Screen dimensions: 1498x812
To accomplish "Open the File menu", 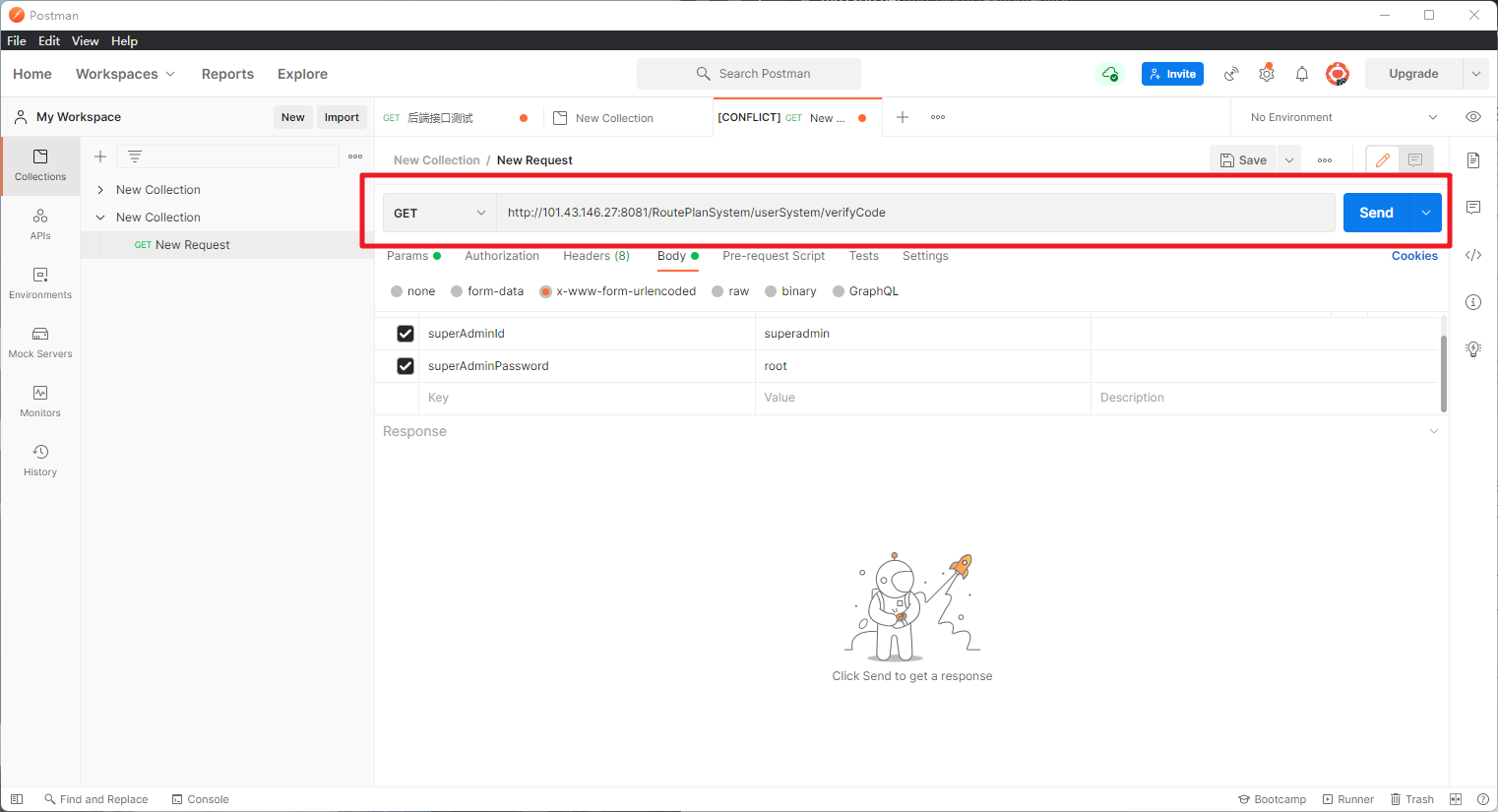I will (x=17, y=41).
